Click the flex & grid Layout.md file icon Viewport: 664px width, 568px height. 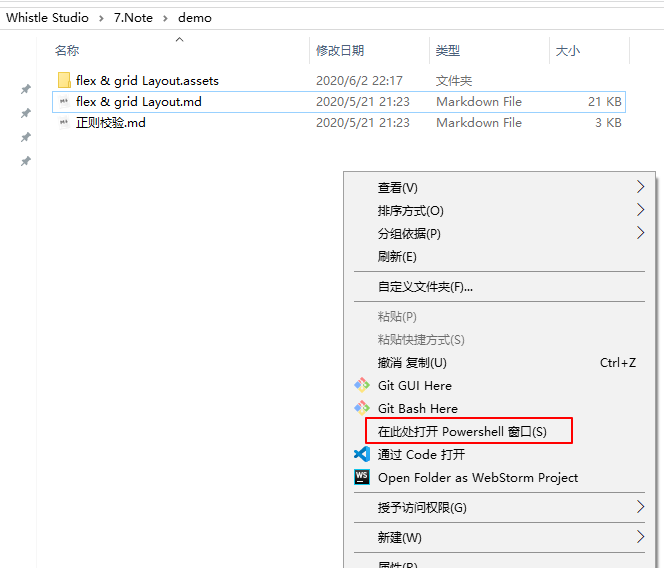point(64,101)
